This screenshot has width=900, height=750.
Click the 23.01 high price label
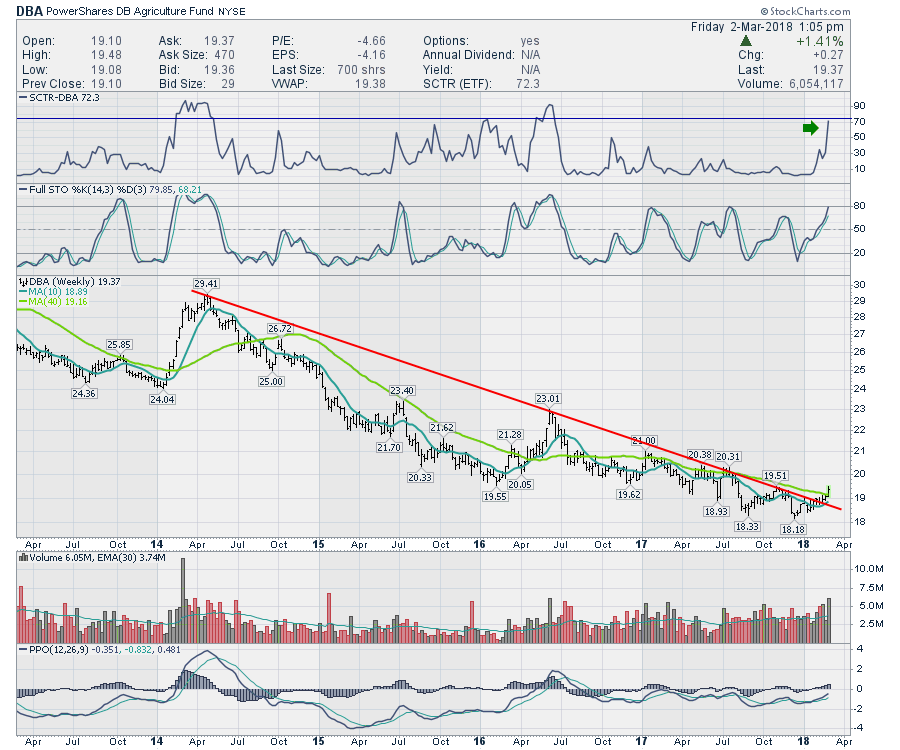(x=548, y=399)
